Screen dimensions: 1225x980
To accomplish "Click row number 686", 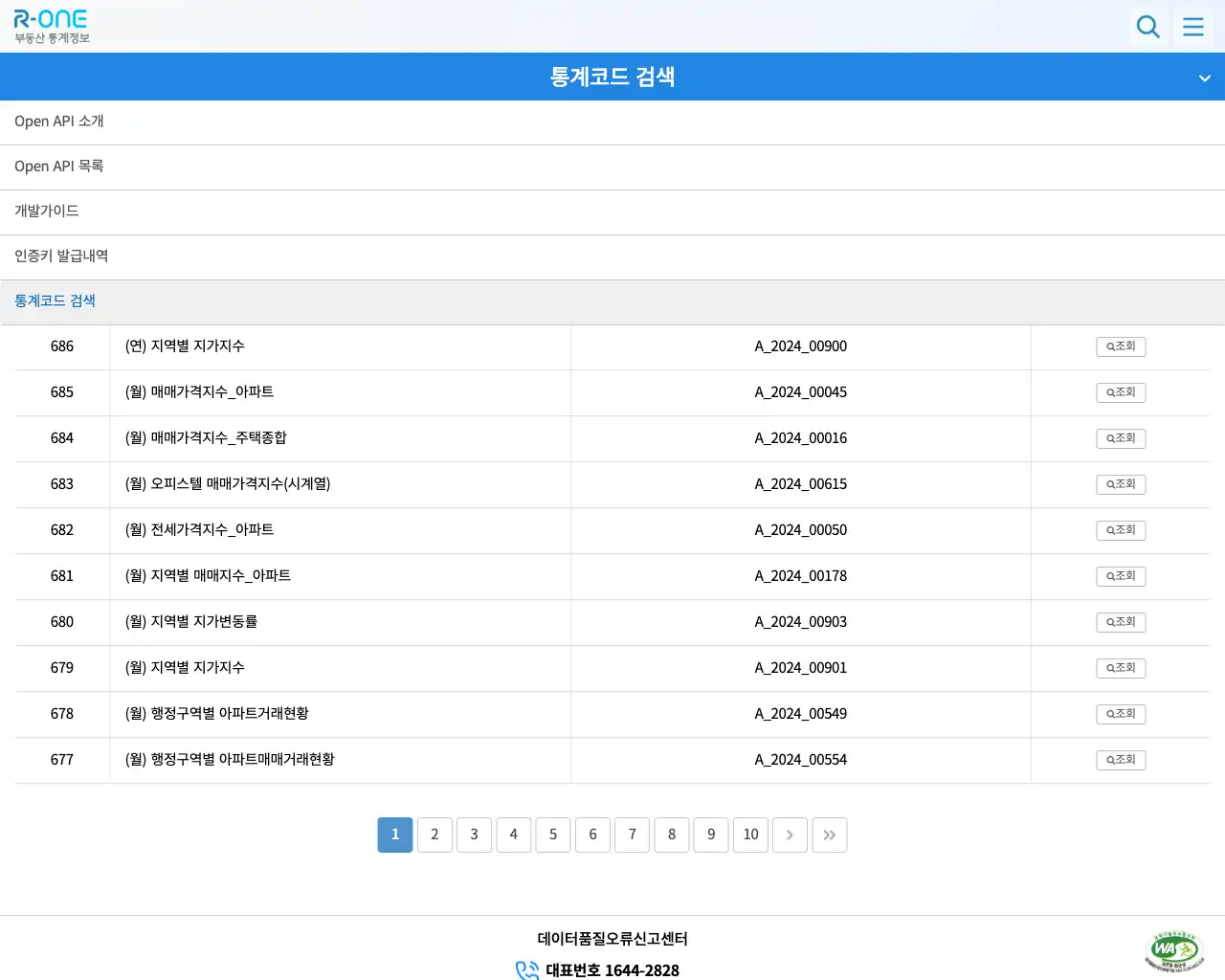I will (x=62, y=346).
